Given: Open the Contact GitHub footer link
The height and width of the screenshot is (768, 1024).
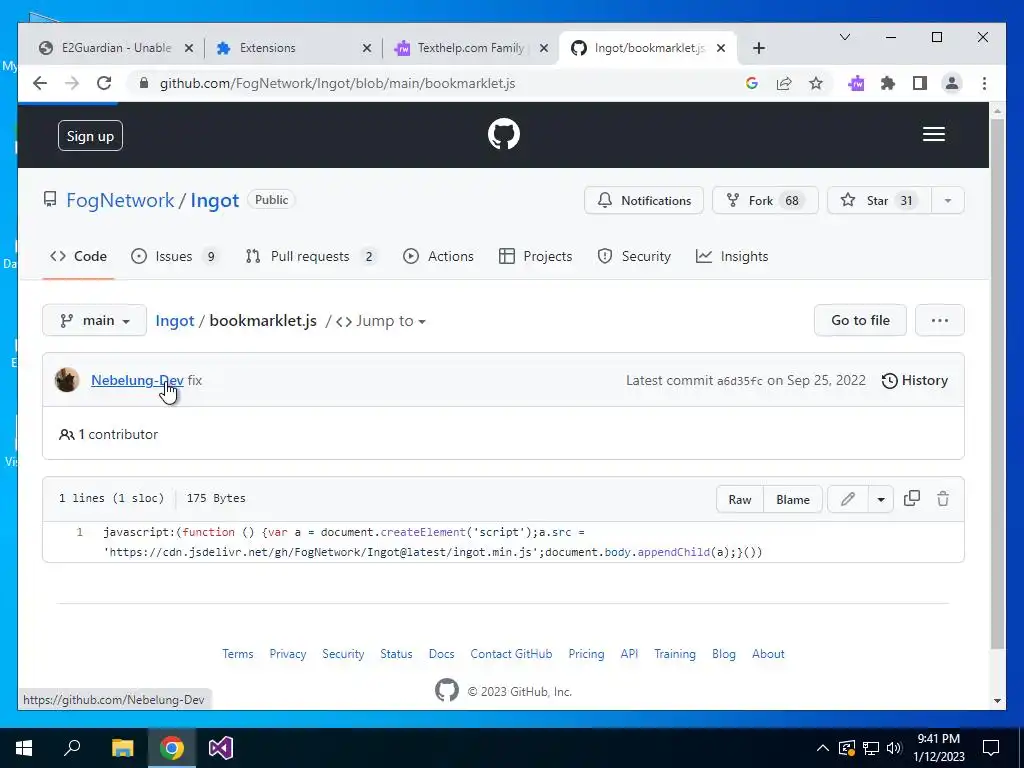Looking at the screenshot, I should pyautogui.click(x=511, y=654).
